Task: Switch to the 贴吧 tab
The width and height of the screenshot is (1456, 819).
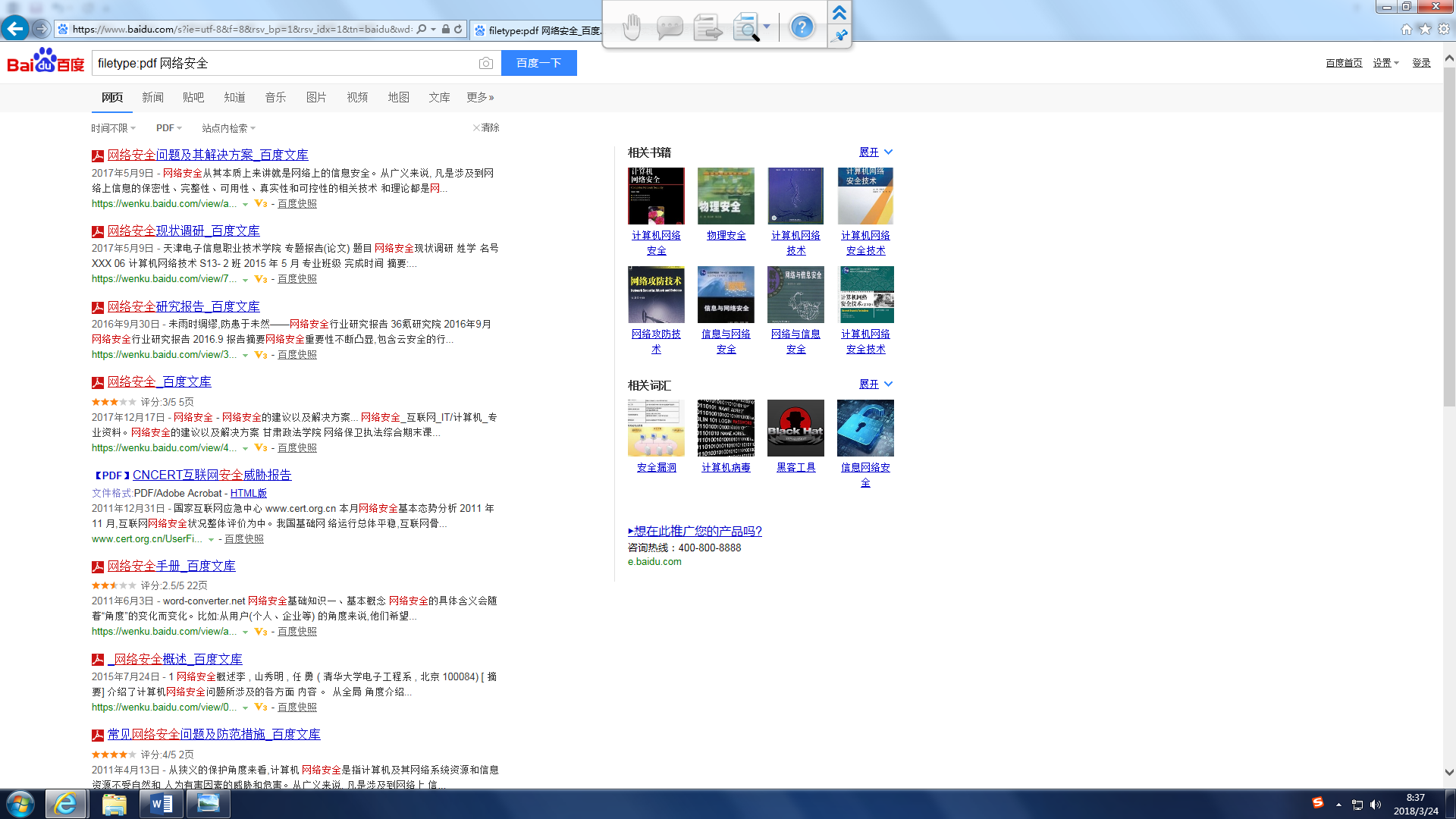Action: [x=193, y=97]
